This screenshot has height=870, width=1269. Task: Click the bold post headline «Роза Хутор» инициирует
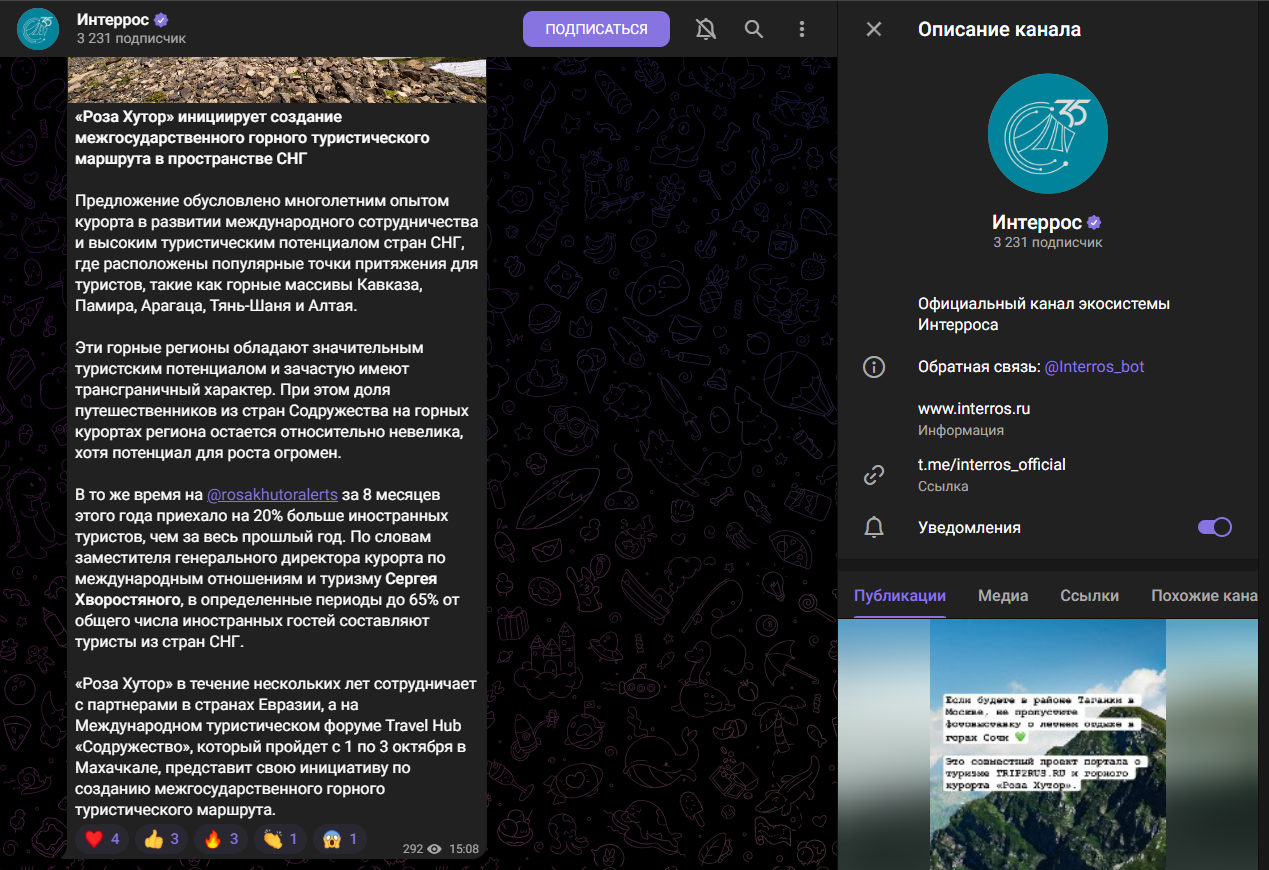click(x=252, y=137)
